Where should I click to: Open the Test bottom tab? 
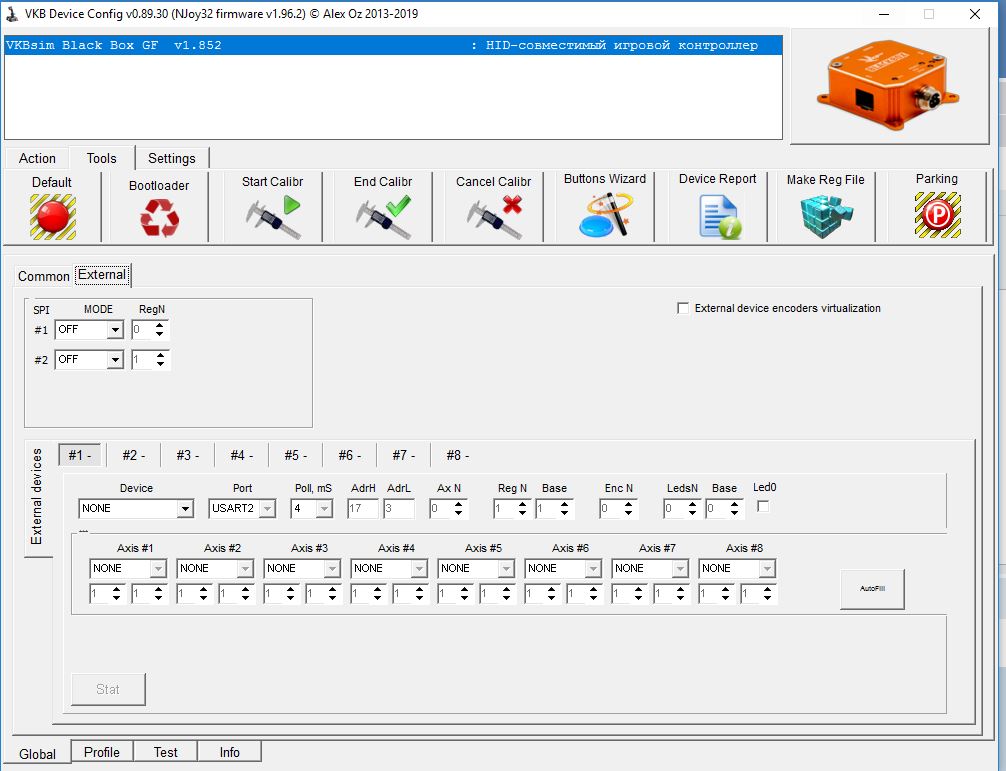(x=166, y=752)
